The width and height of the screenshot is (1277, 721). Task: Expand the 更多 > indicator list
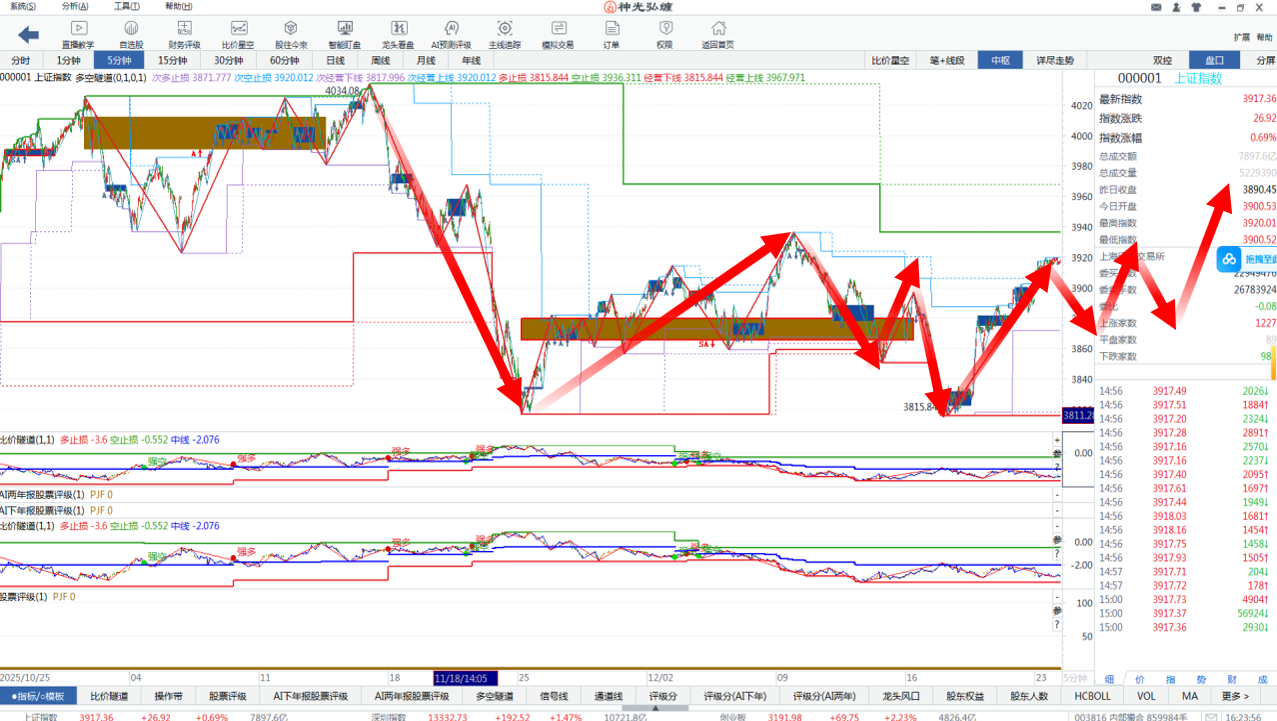click(1235, 696)
